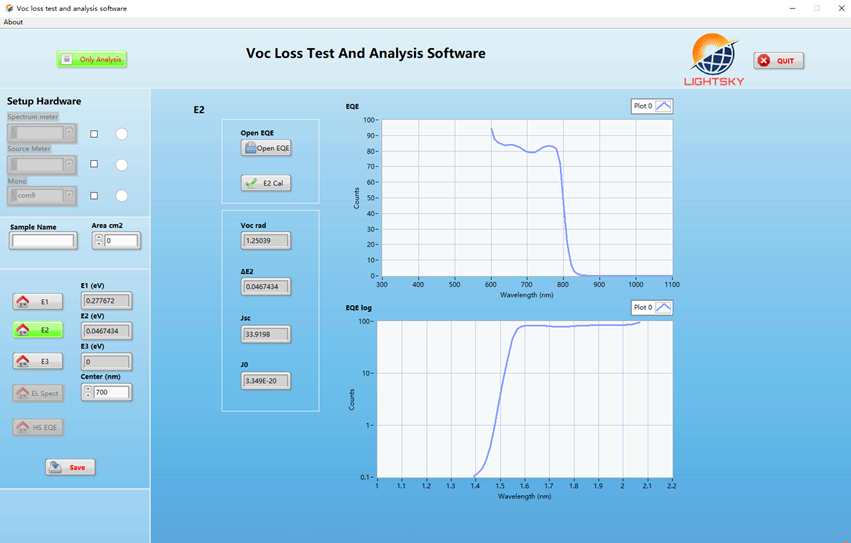This screenshot has width=851, height=543.
Task: Click Open EQE file button
Action: pos(266,148)
